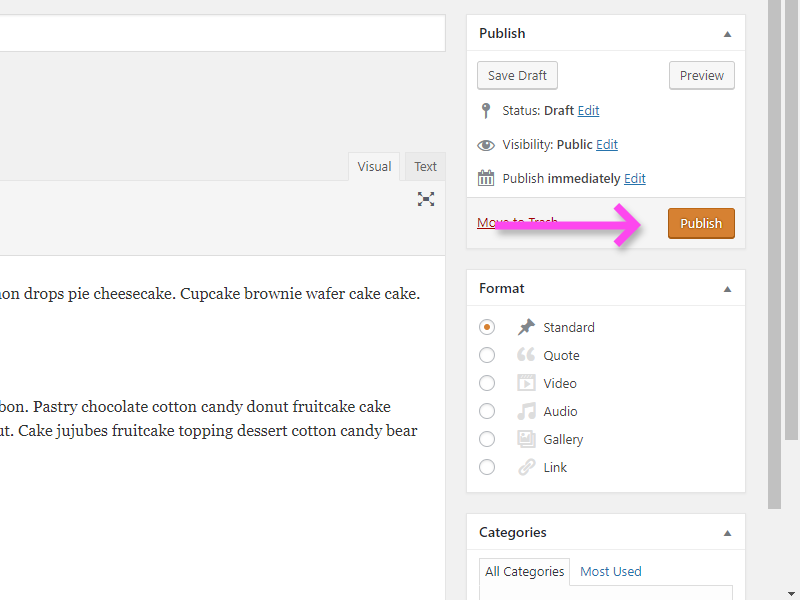Click the distraction-free writing fullscreen icon
Screen dimensions: 800x600
426,199
